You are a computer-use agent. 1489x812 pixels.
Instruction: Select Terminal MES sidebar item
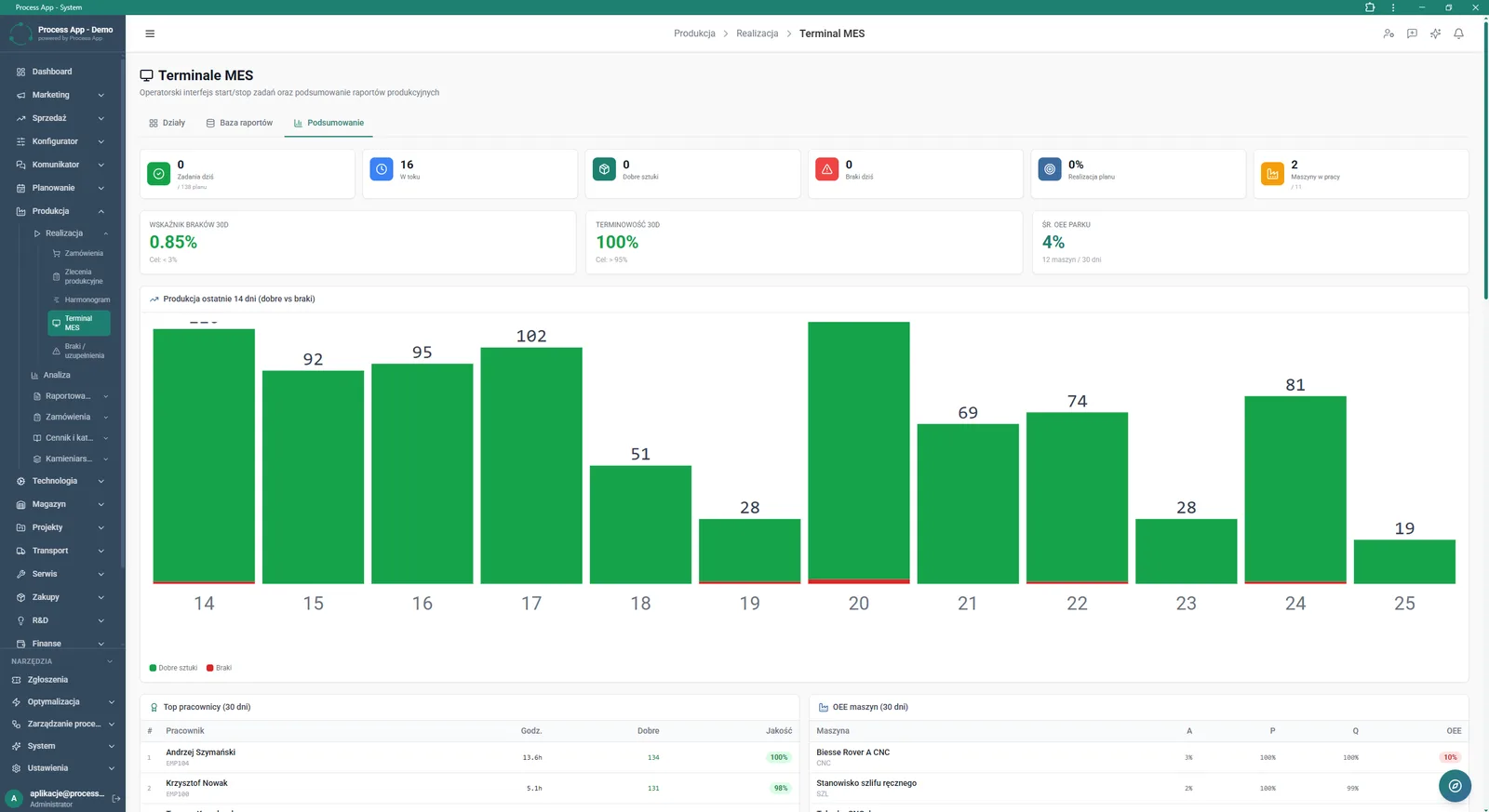click(x=79, y=323)
